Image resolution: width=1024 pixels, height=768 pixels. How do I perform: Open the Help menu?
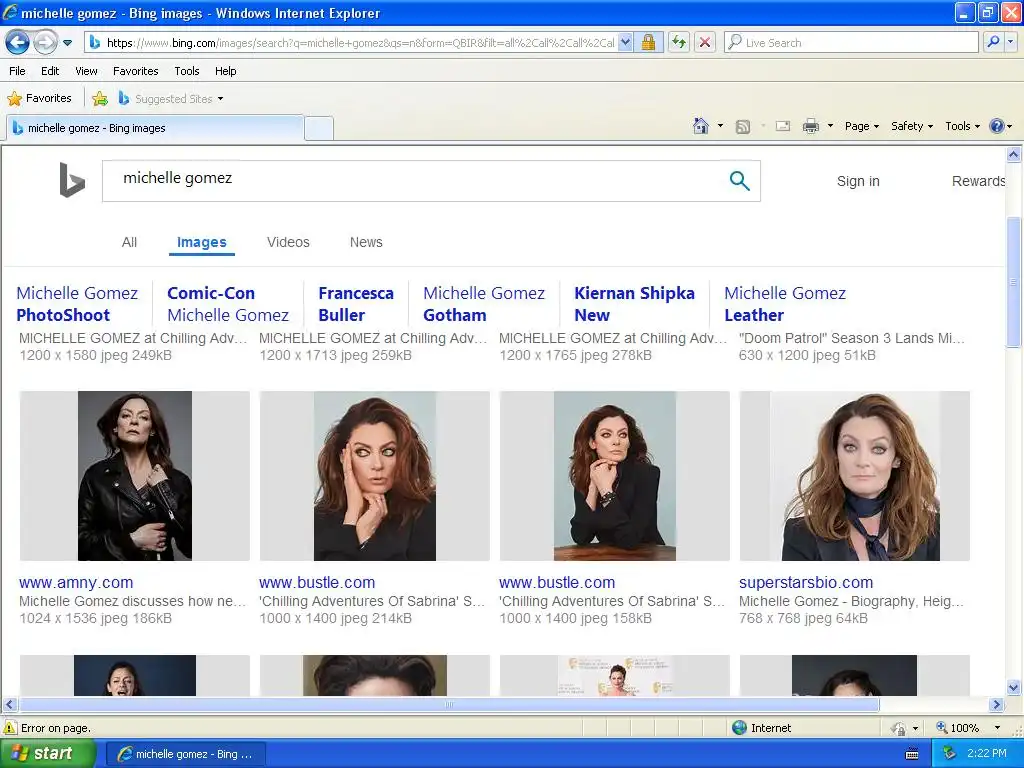(x=226, y=71)
